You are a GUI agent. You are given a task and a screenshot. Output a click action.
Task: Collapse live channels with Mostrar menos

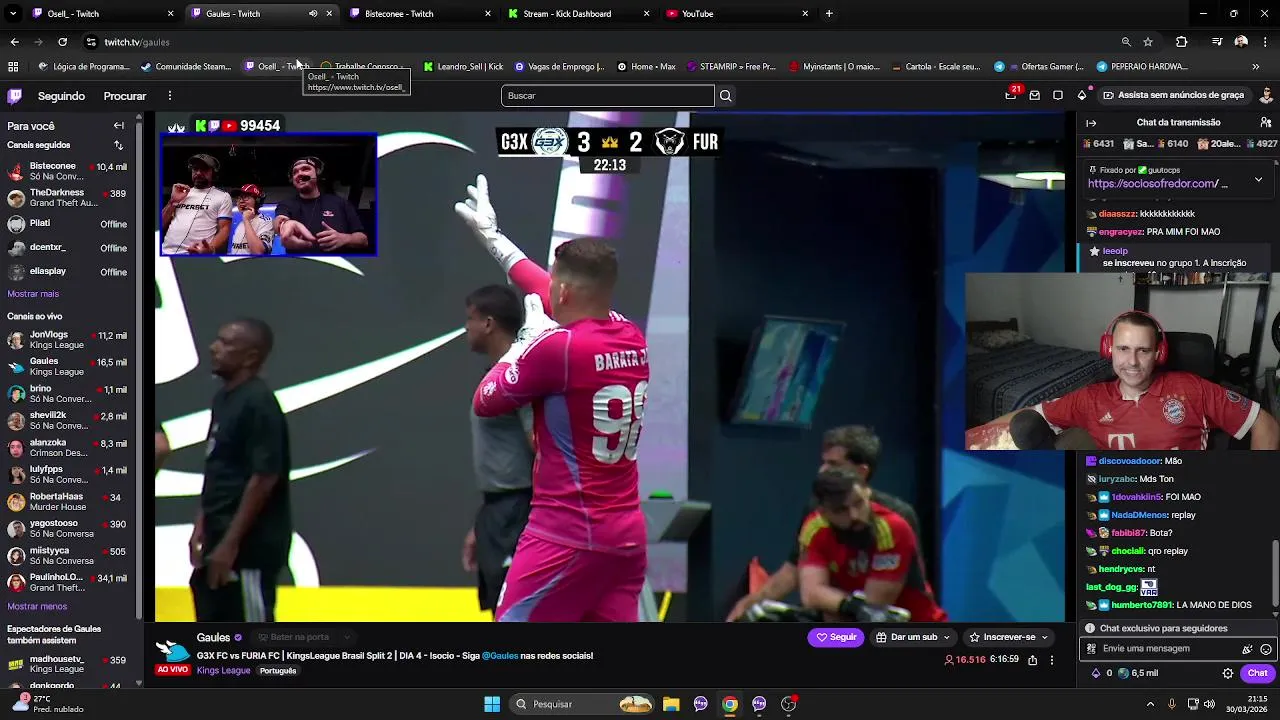click(37, 606)
